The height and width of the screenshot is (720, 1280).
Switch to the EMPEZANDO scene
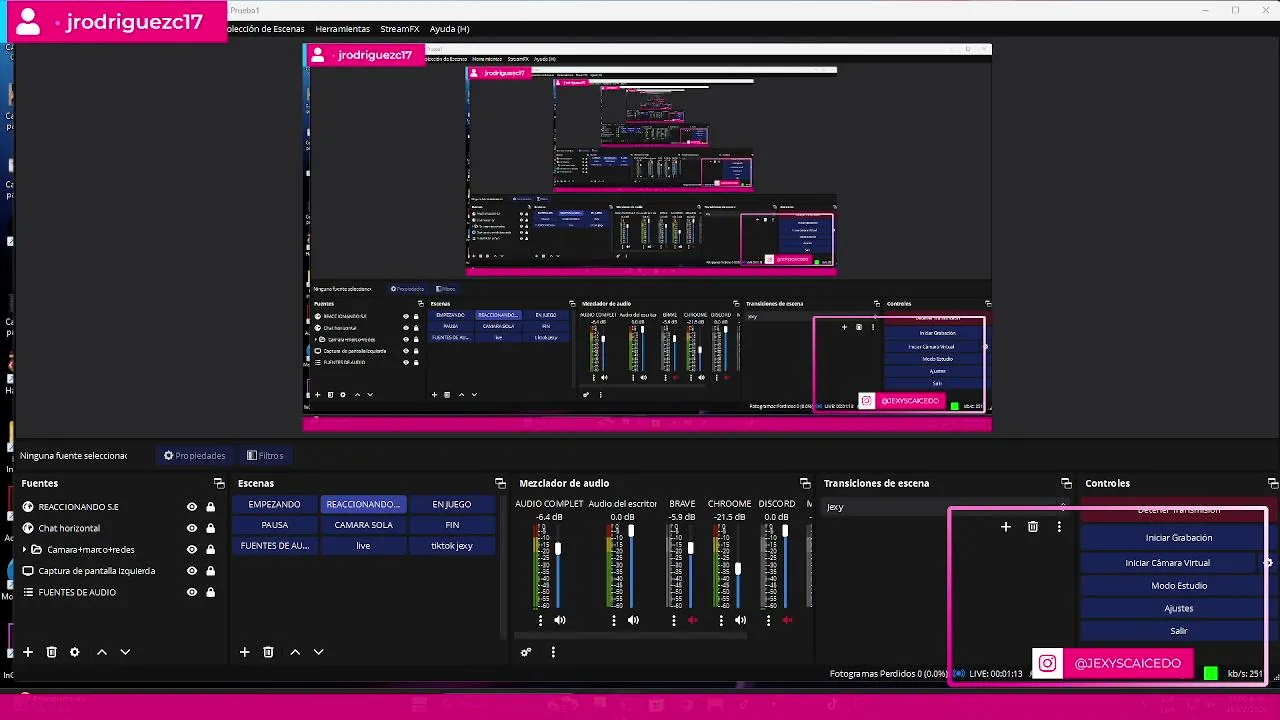pyautogui.click(x=274, y=504)
